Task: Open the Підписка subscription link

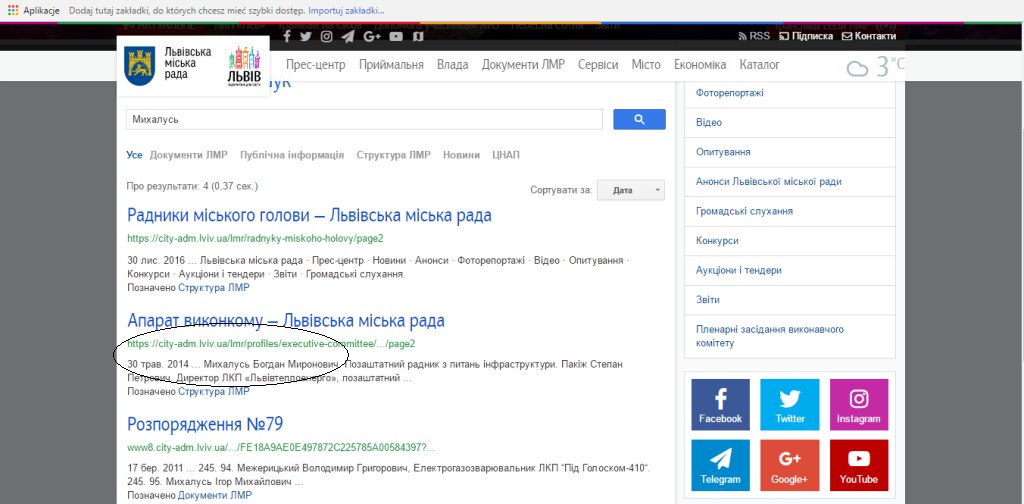Action: click(806, 37)
